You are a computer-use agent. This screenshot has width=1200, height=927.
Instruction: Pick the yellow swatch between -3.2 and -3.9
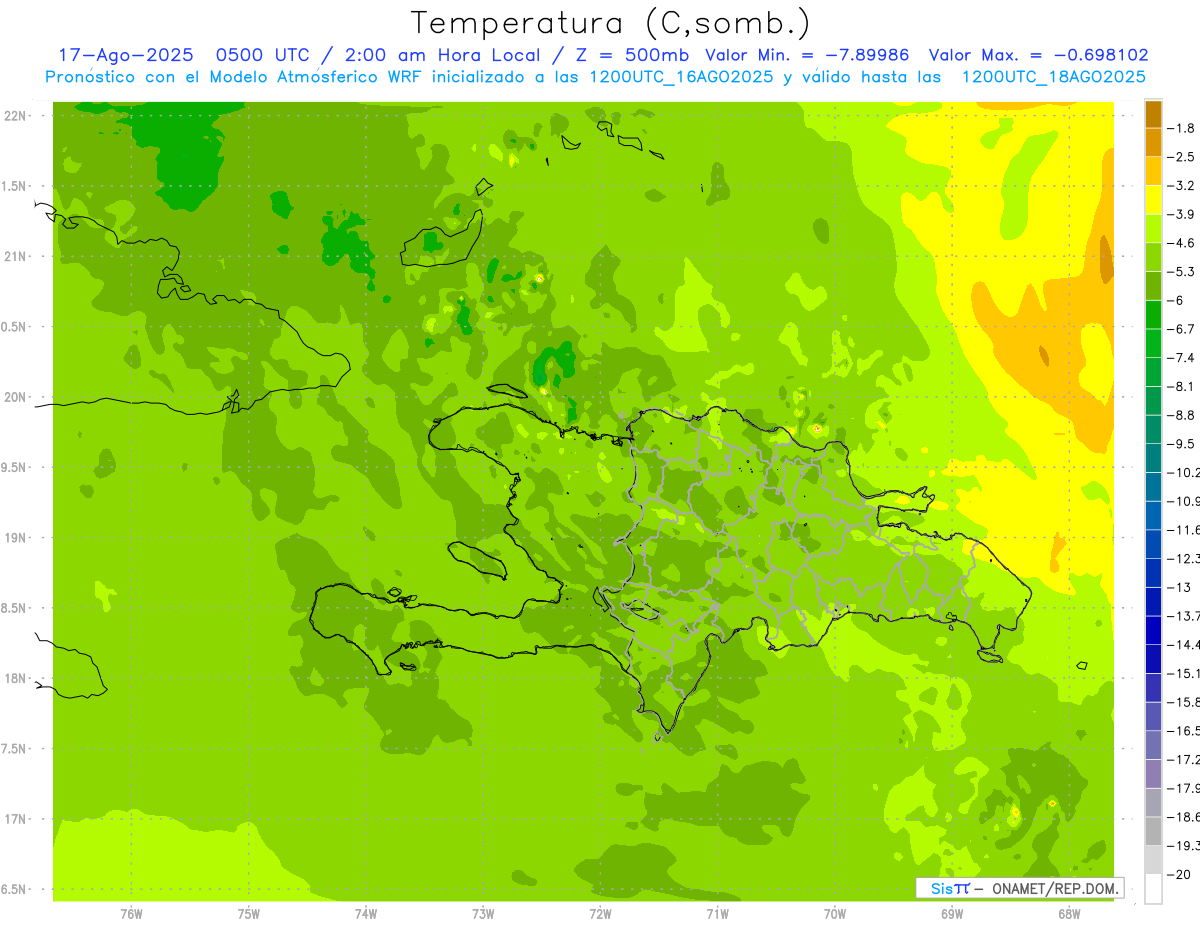[1153, 200]
